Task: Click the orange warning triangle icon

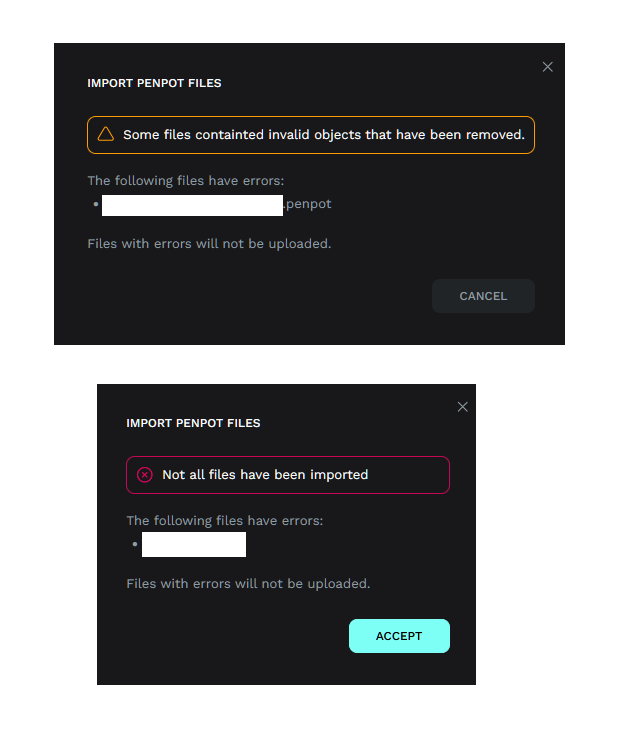Action: pos(106,134)
